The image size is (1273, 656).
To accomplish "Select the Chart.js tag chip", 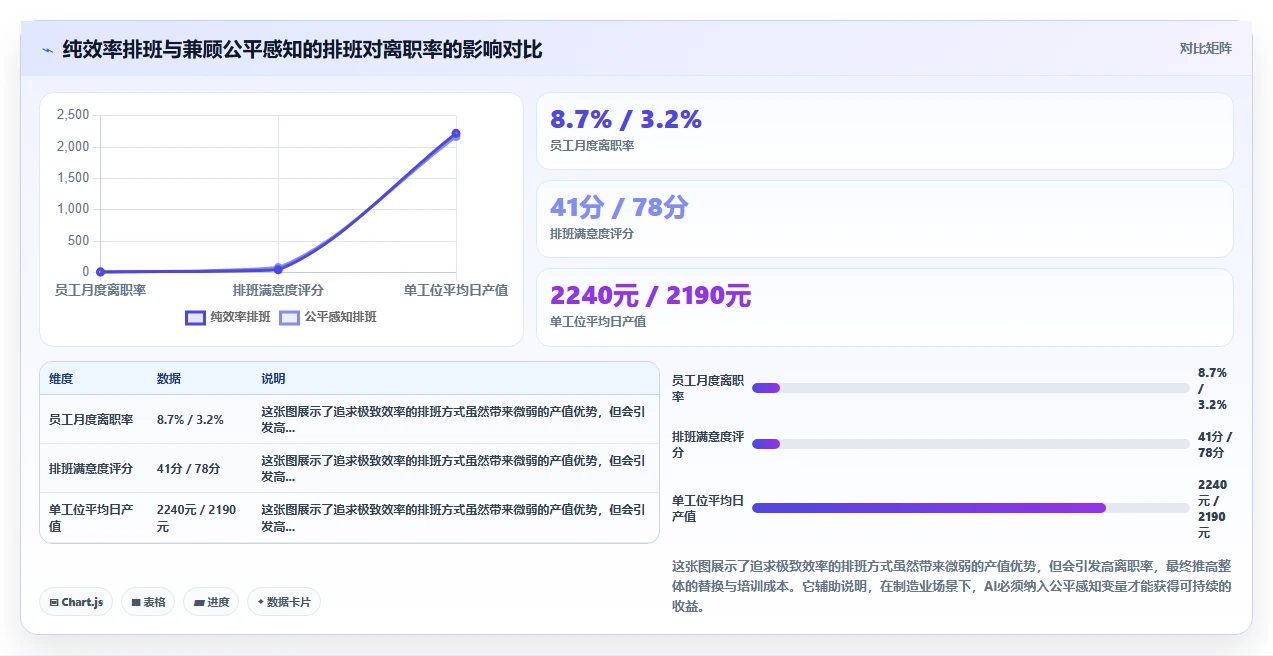I will (76, 602).
